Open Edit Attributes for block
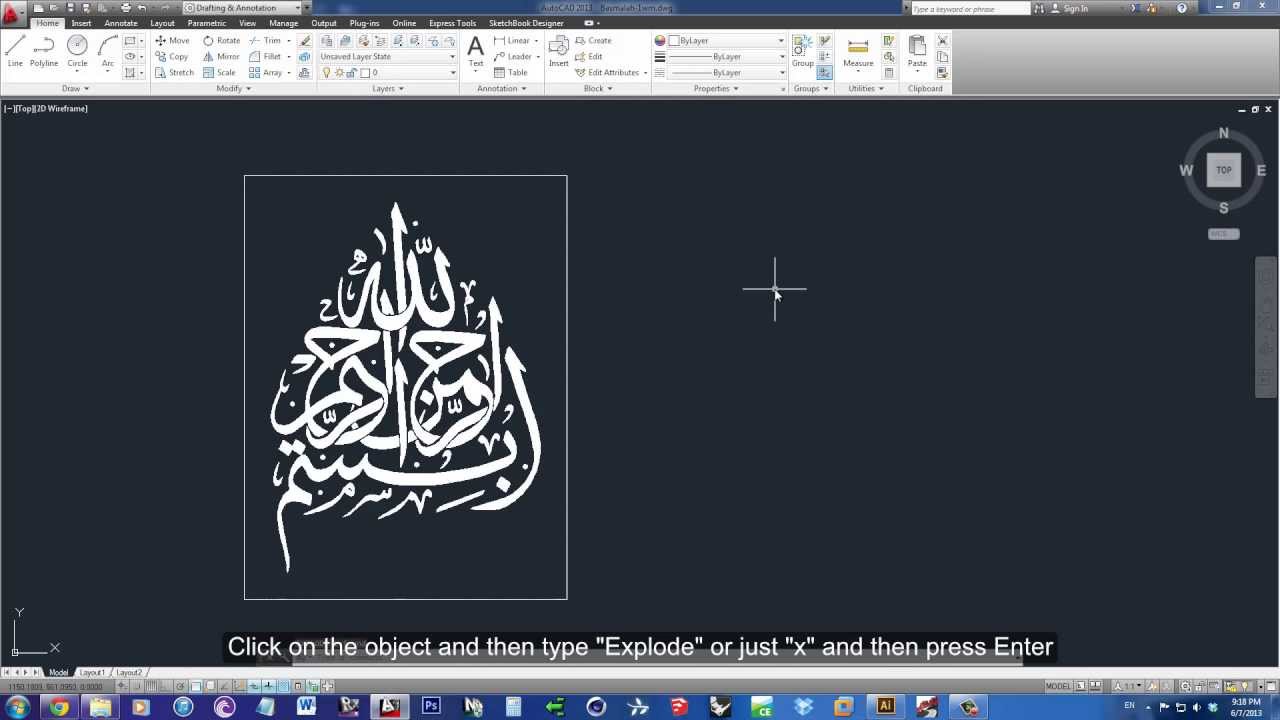Screen dimensions: 1280x720 [607, 73]
